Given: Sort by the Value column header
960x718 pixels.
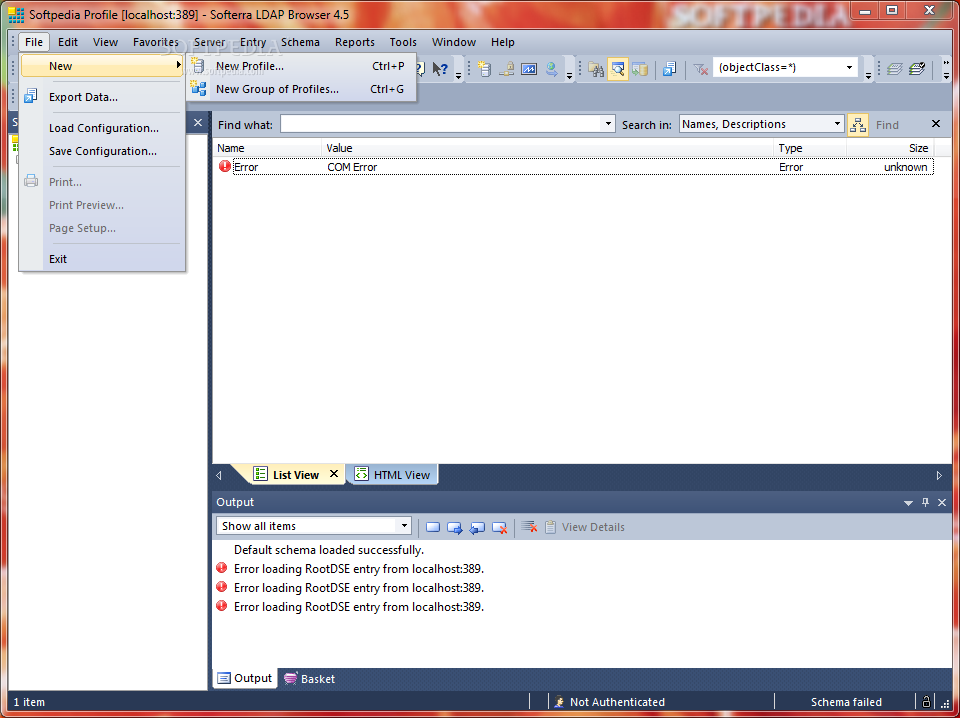Looking at the screenshot, I should (547, 148).
